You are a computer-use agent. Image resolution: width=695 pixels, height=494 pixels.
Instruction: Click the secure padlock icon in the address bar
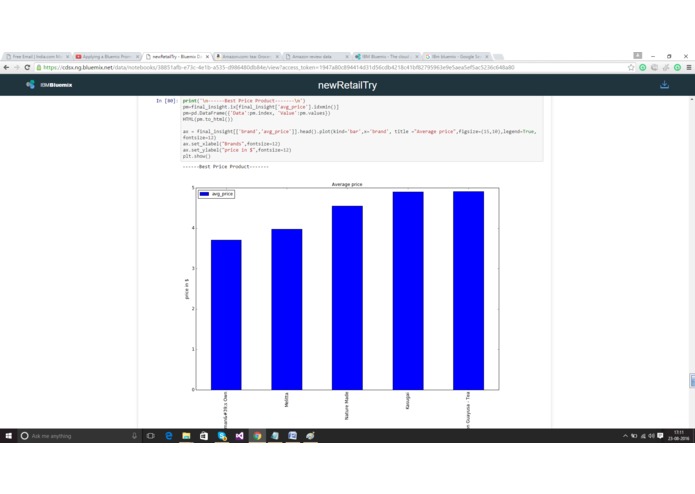[x=39, y=67]
